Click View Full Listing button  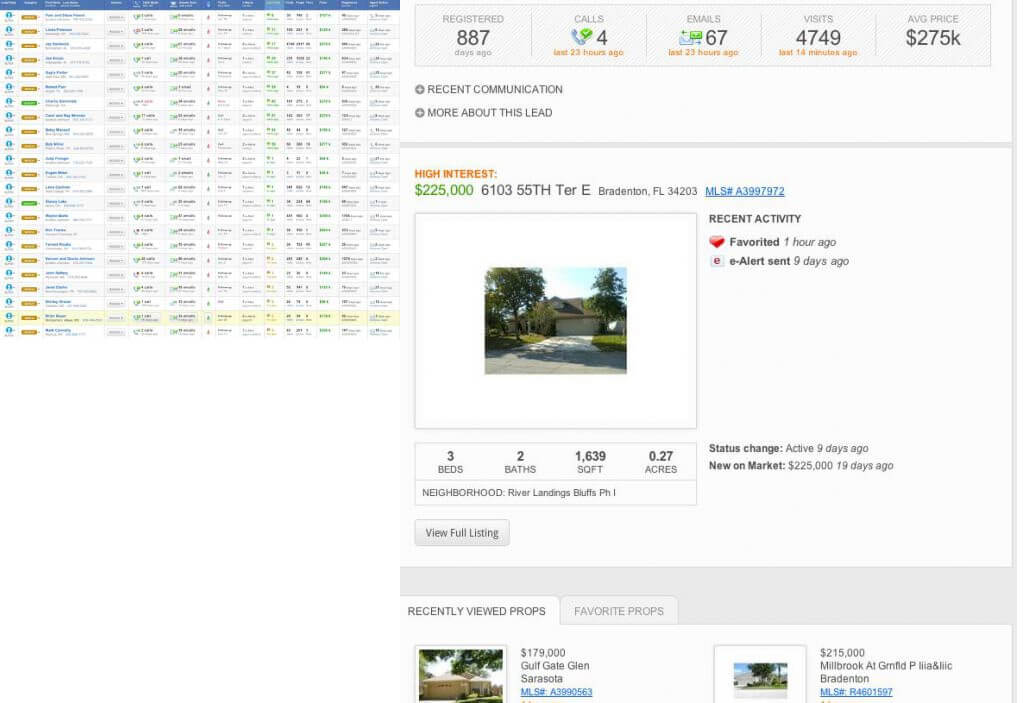(462, 532)
